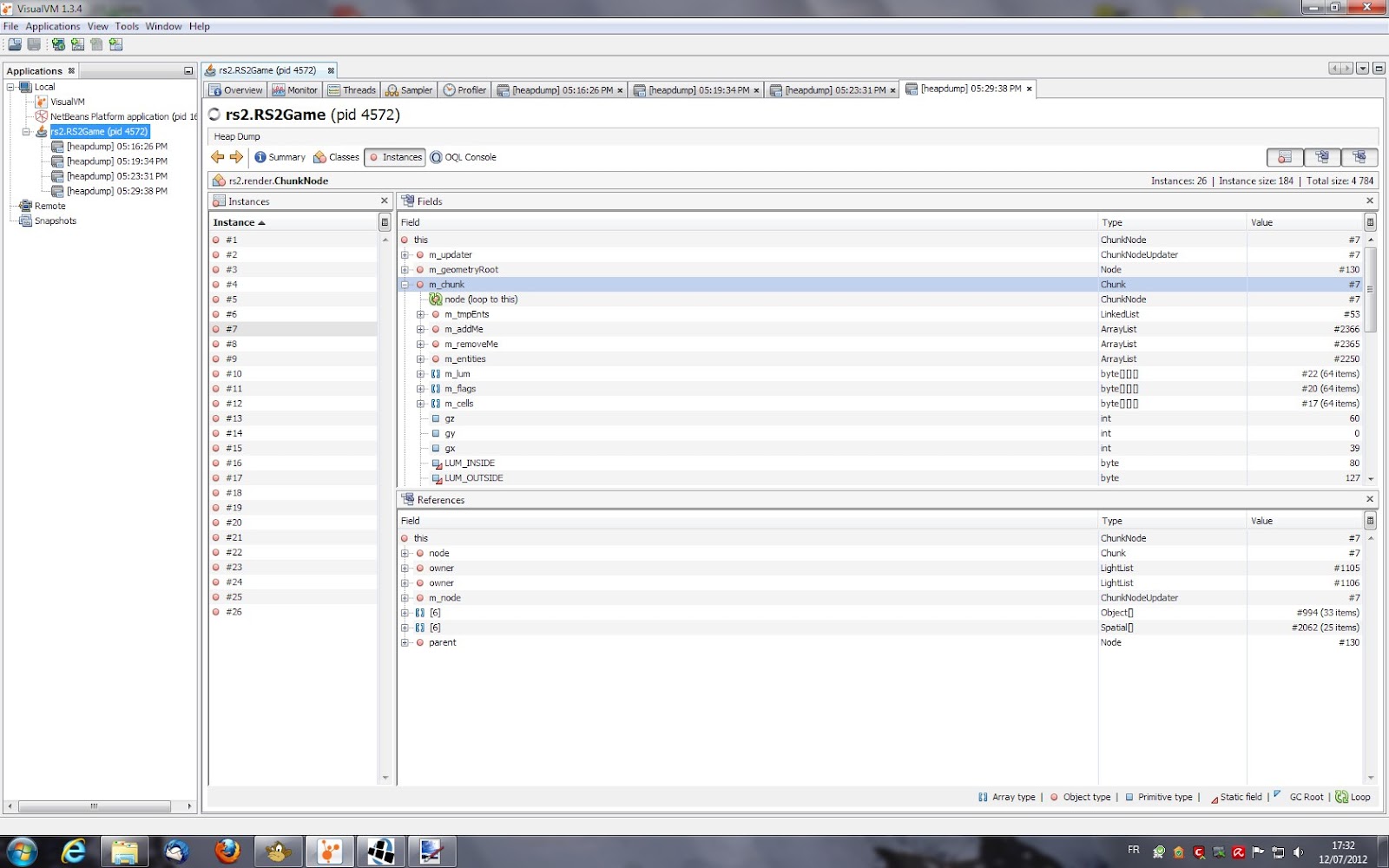Expand the m_updater field node
The height and width of the screenshot is (868, 1389).
pyautogui.click(x=405, y=255)
